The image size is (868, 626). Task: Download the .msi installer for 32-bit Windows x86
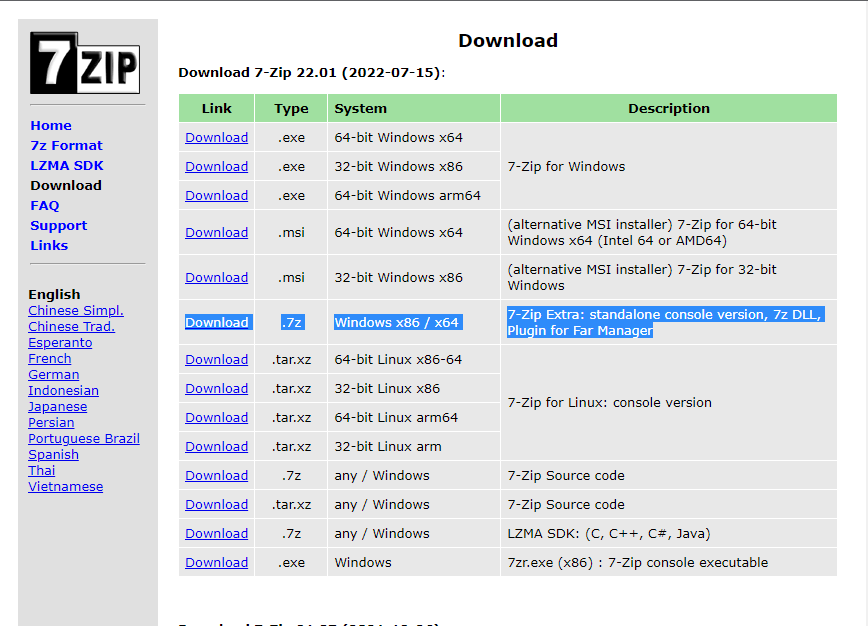(216, 277)
